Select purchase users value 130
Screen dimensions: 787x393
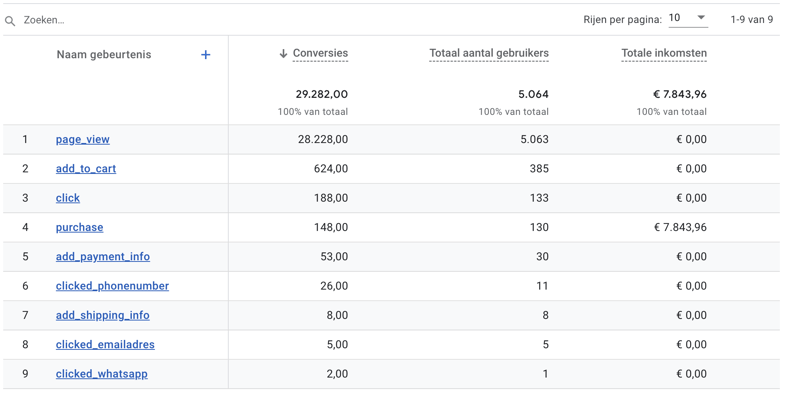pyautogui.click(x=540, y=227)
